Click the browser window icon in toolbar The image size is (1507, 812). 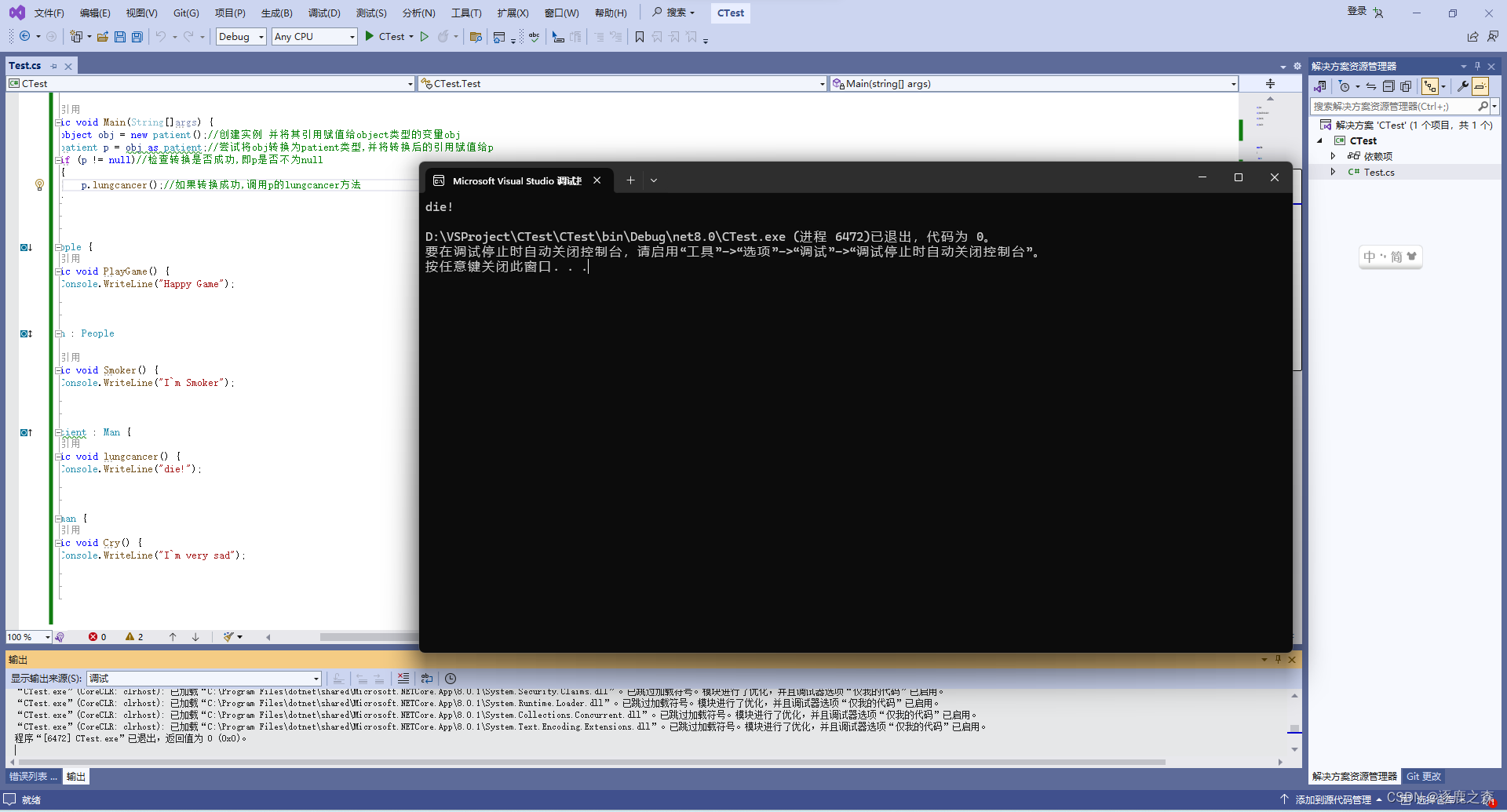(x=499, y=36)
